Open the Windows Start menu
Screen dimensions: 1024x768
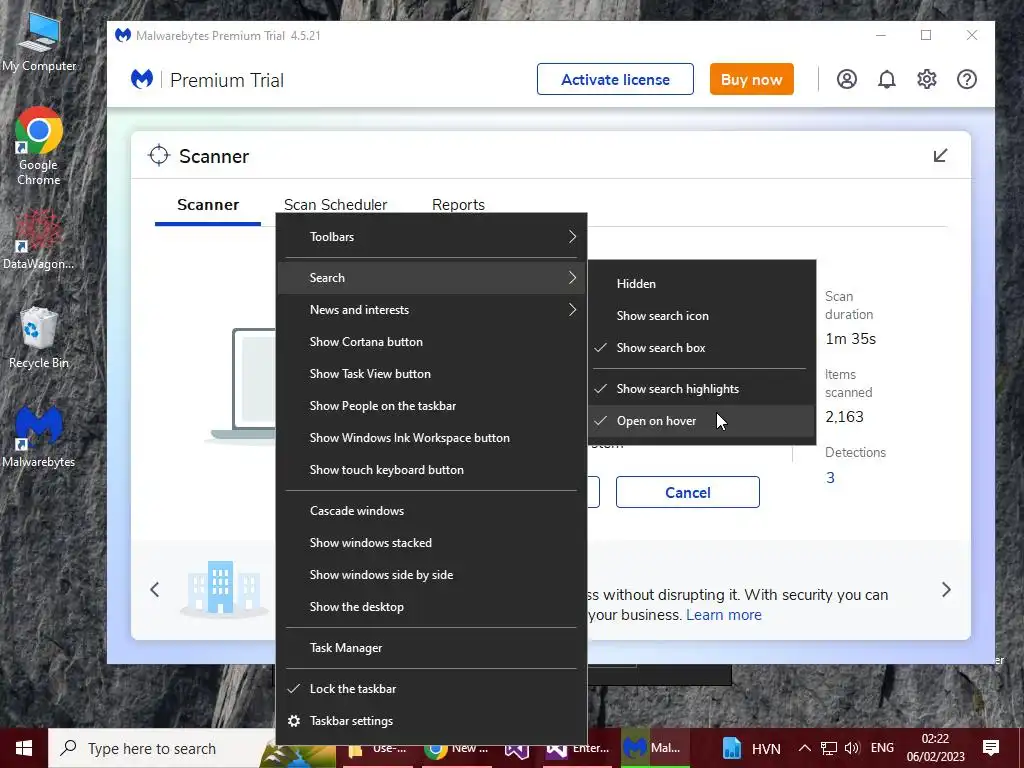pyautogui.click(x=24, y=748)
